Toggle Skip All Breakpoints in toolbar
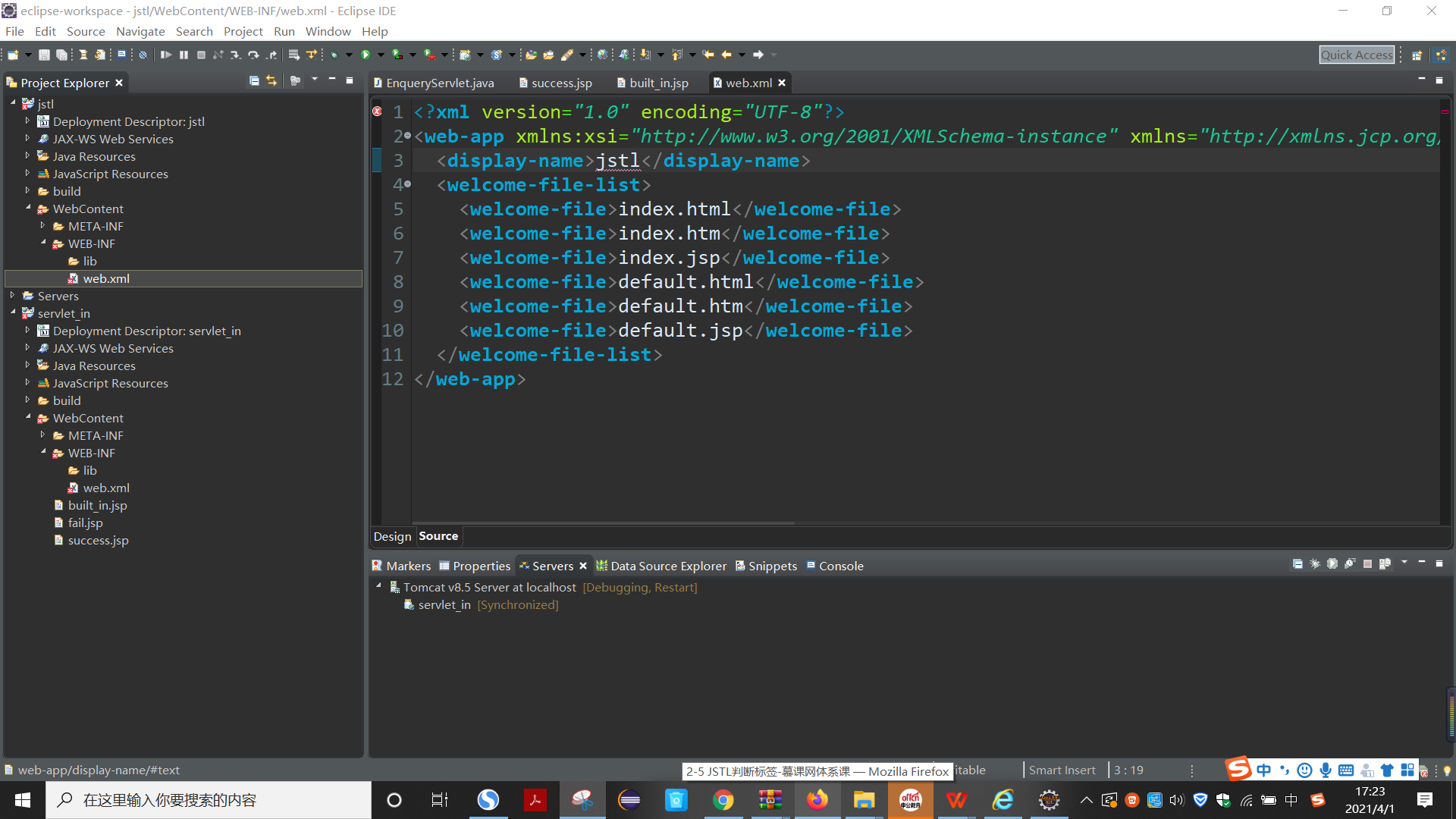 point(143,55)
